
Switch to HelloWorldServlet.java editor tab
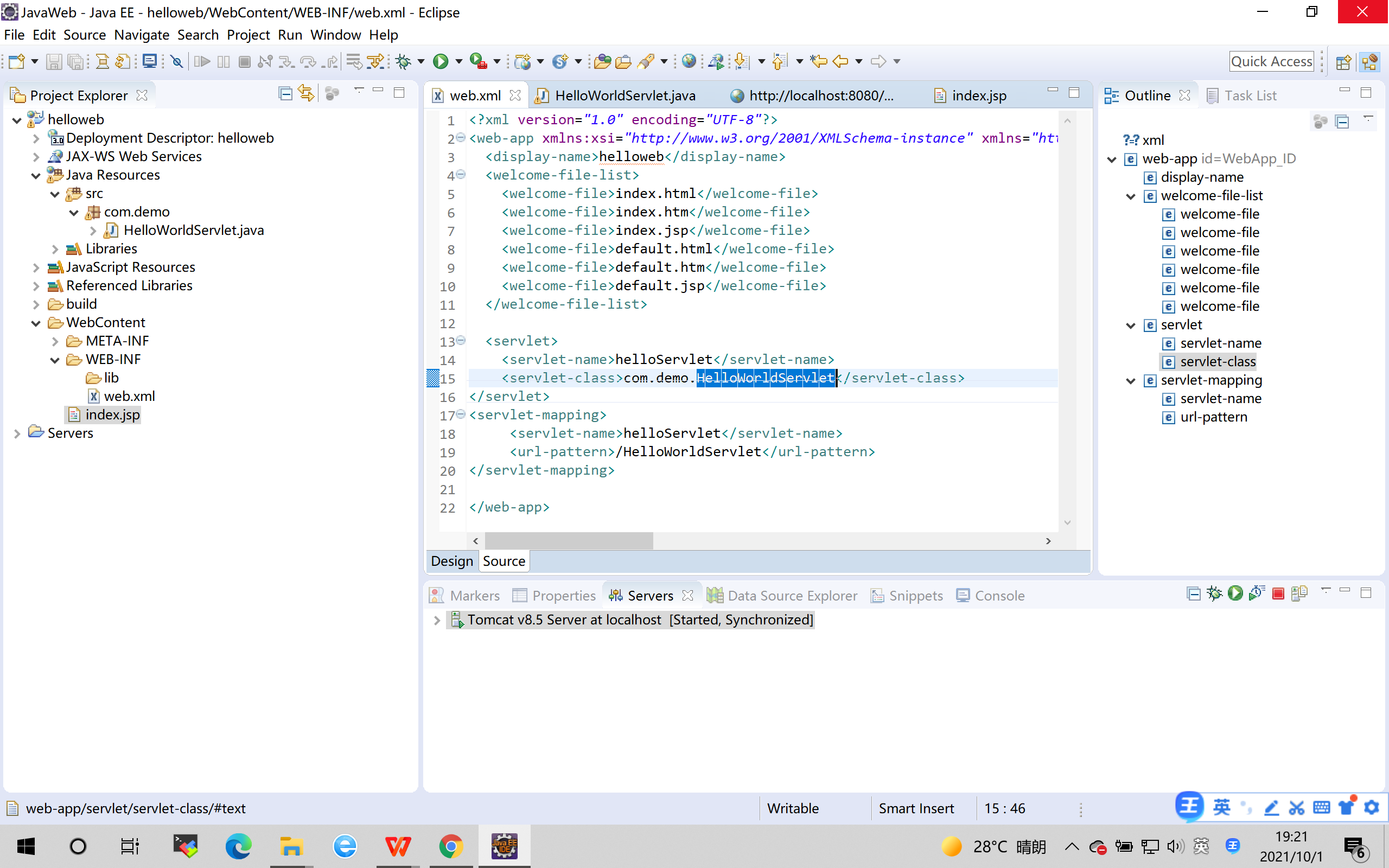click(625, 95)
